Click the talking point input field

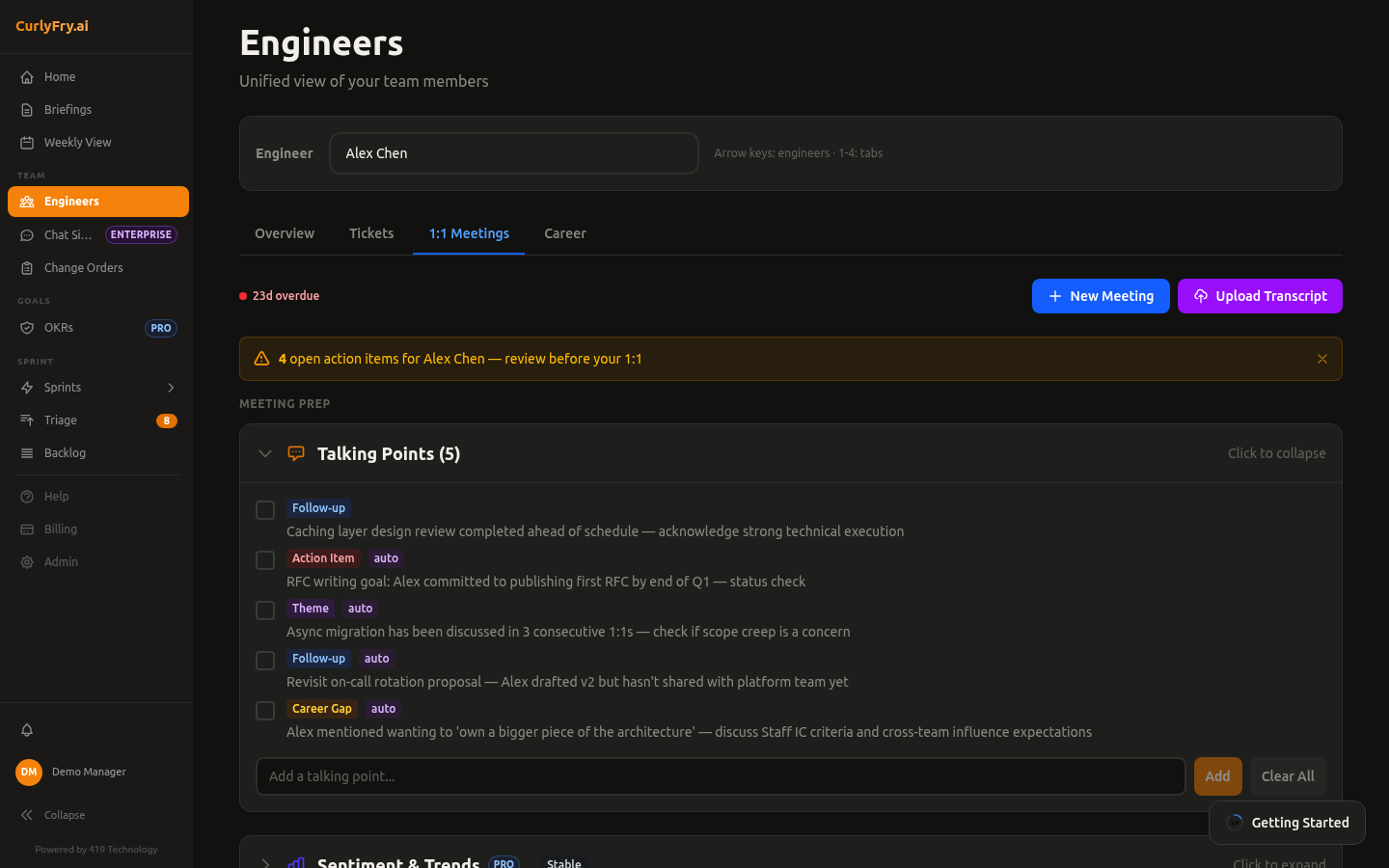(720, 776)
